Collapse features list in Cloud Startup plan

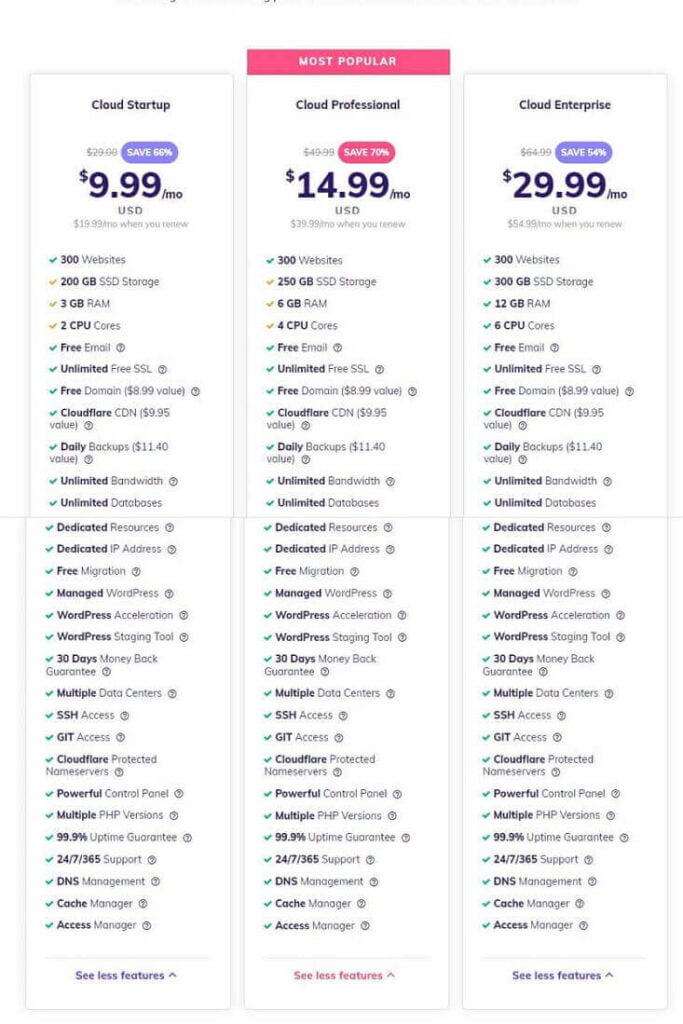126,976
